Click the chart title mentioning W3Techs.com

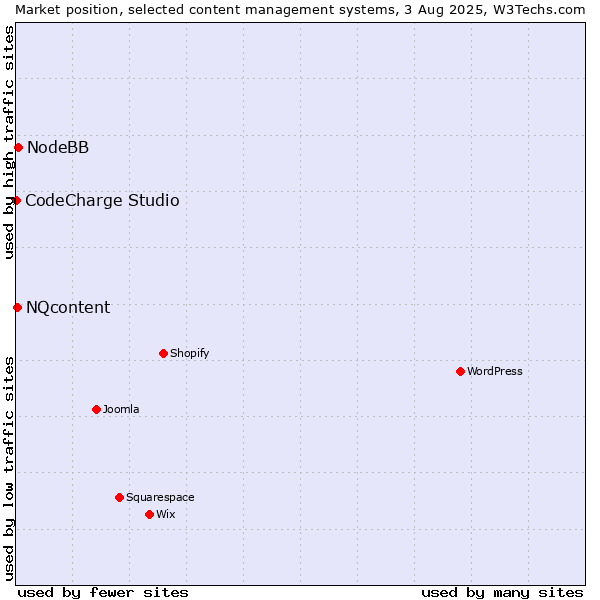tap(300, 10)
